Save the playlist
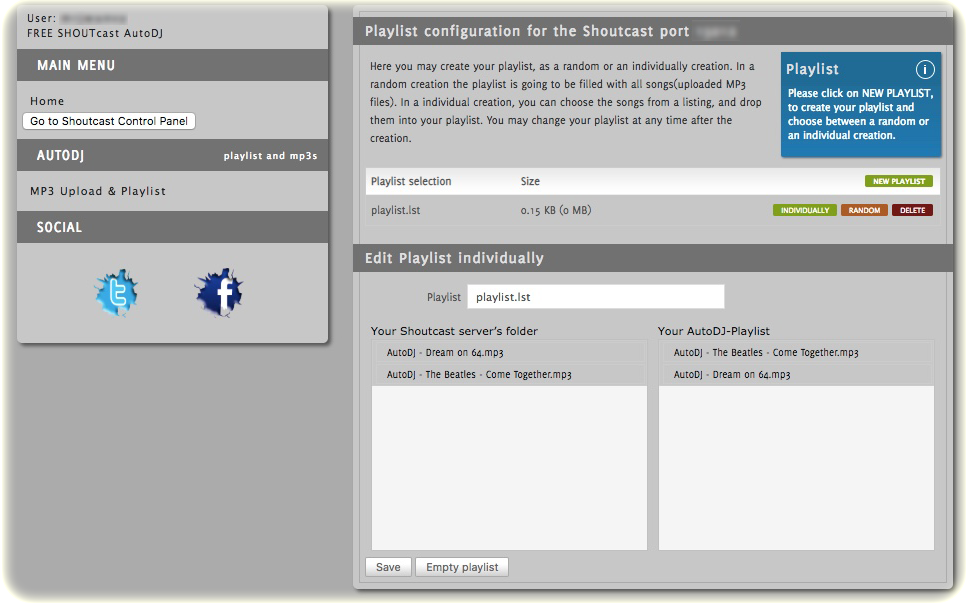This screenshot has width=969, height=605. pos(388,567)
